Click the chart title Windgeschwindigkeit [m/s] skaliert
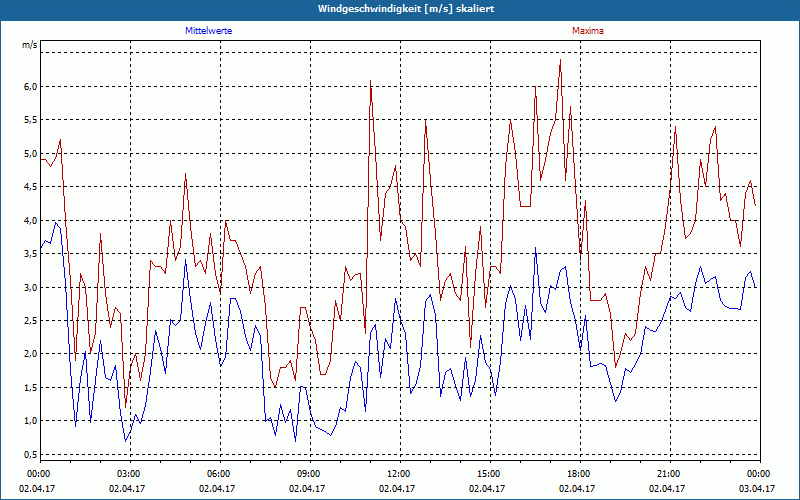Screen dimensions: 800x500 click(x=406, y=9)
